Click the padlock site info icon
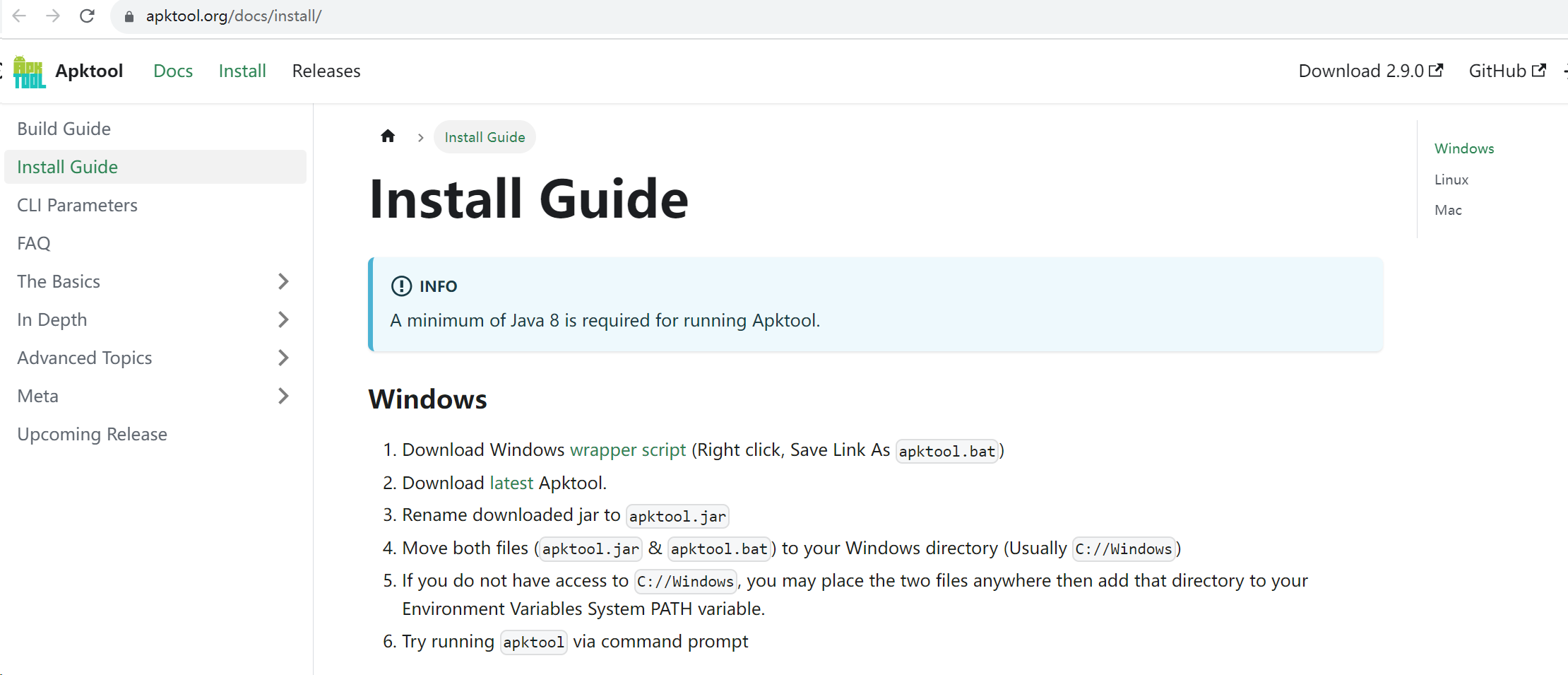This screenshot has width=1568, height=675. pos(129,16)
